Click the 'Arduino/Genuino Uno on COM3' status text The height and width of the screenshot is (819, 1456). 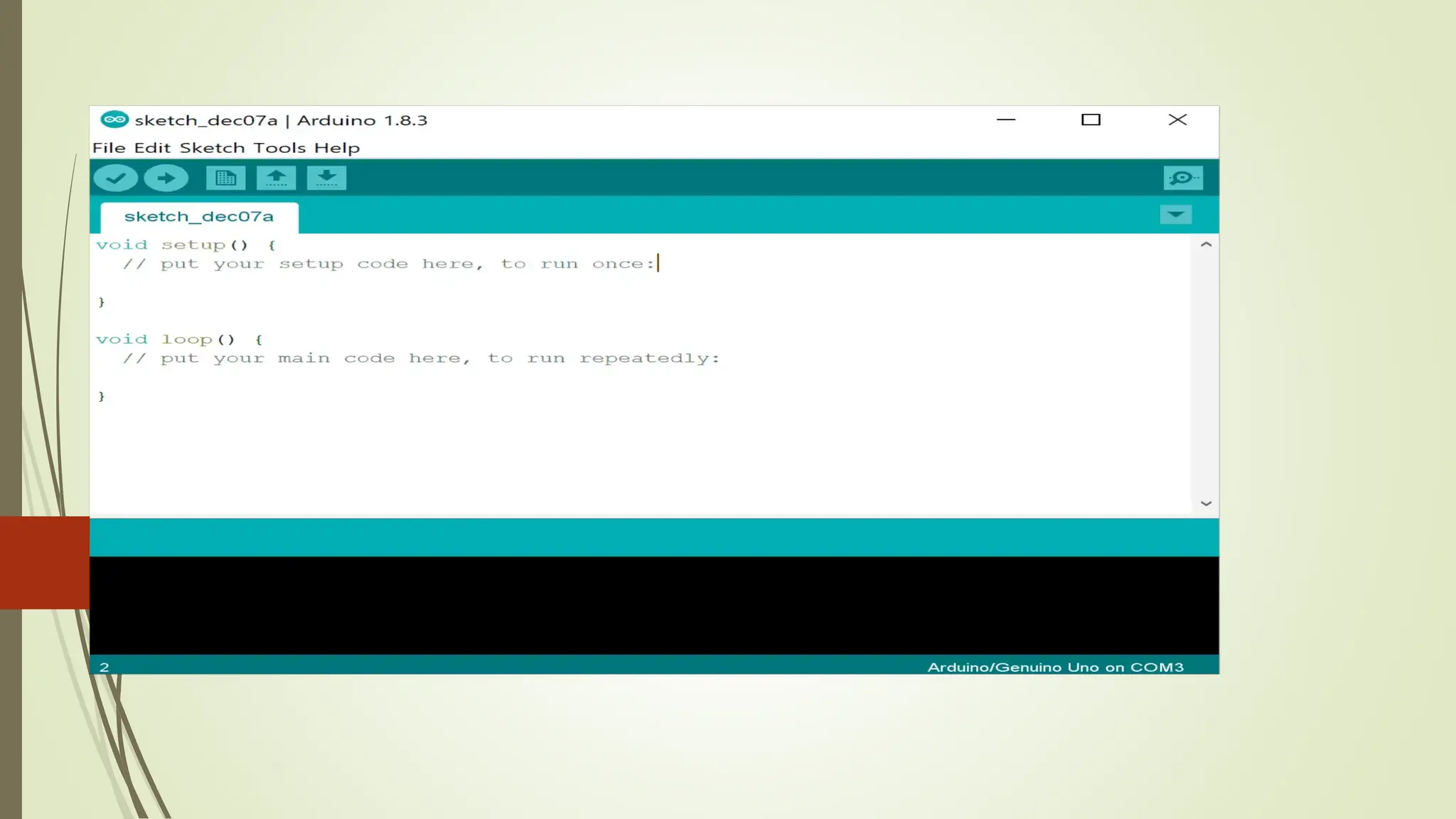point(1056,667)
